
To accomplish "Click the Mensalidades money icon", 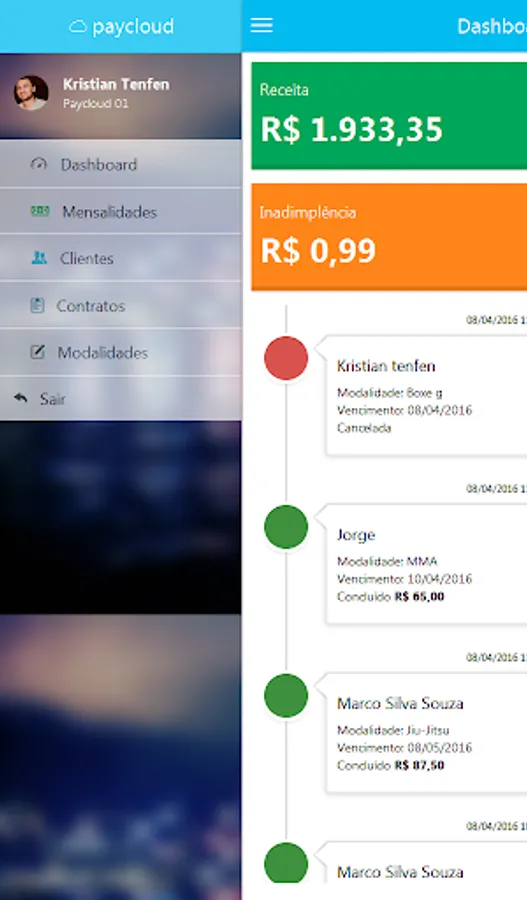I will click(x=40, y=211).
